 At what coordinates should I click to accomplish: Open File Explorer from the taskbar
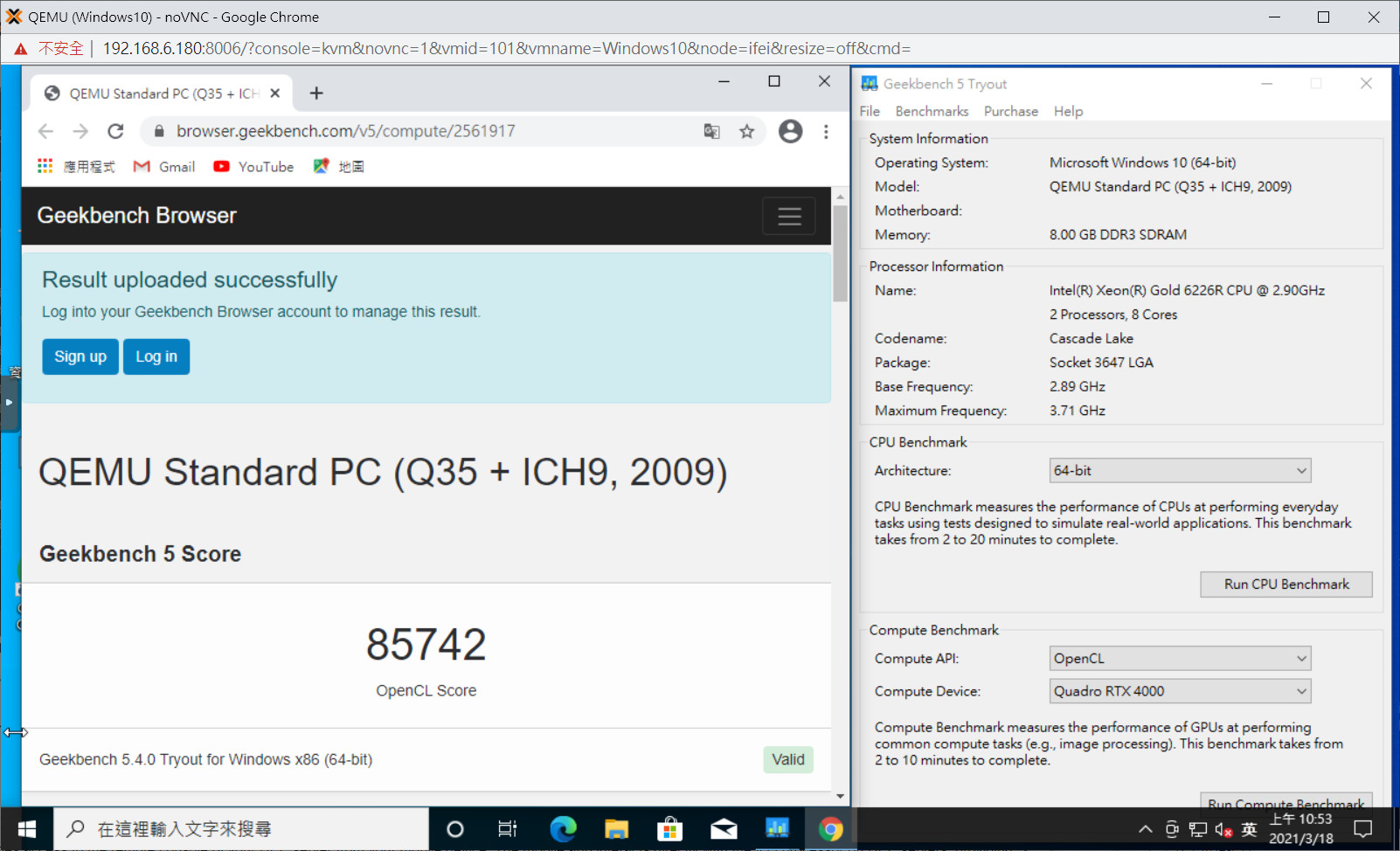click(616, 828)
